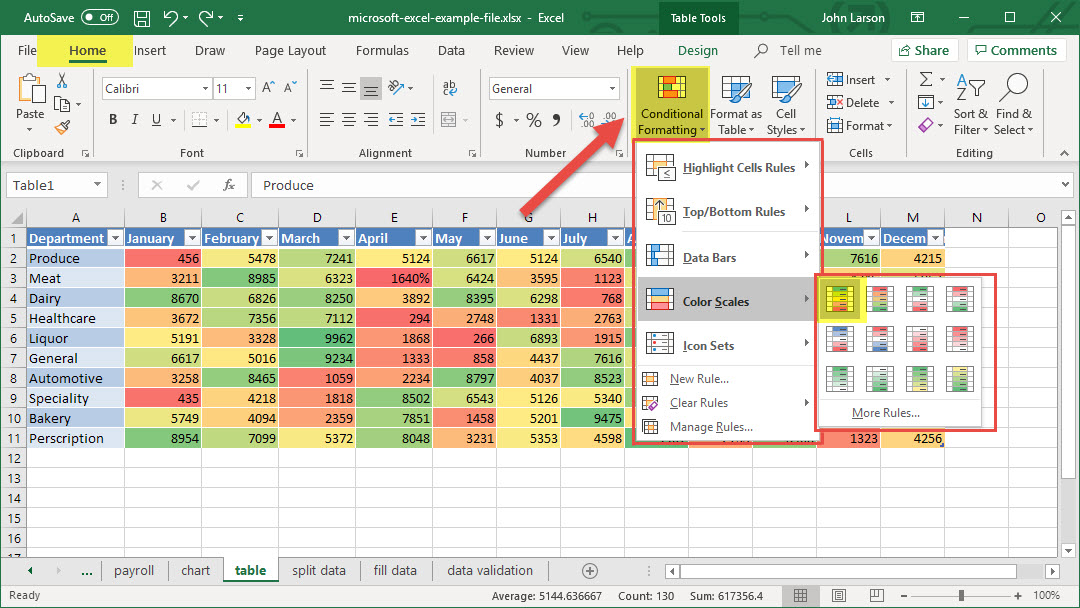1080x608 pixels.
Task: Click the Format Painter brush icon
Action: tap(62, 127)
